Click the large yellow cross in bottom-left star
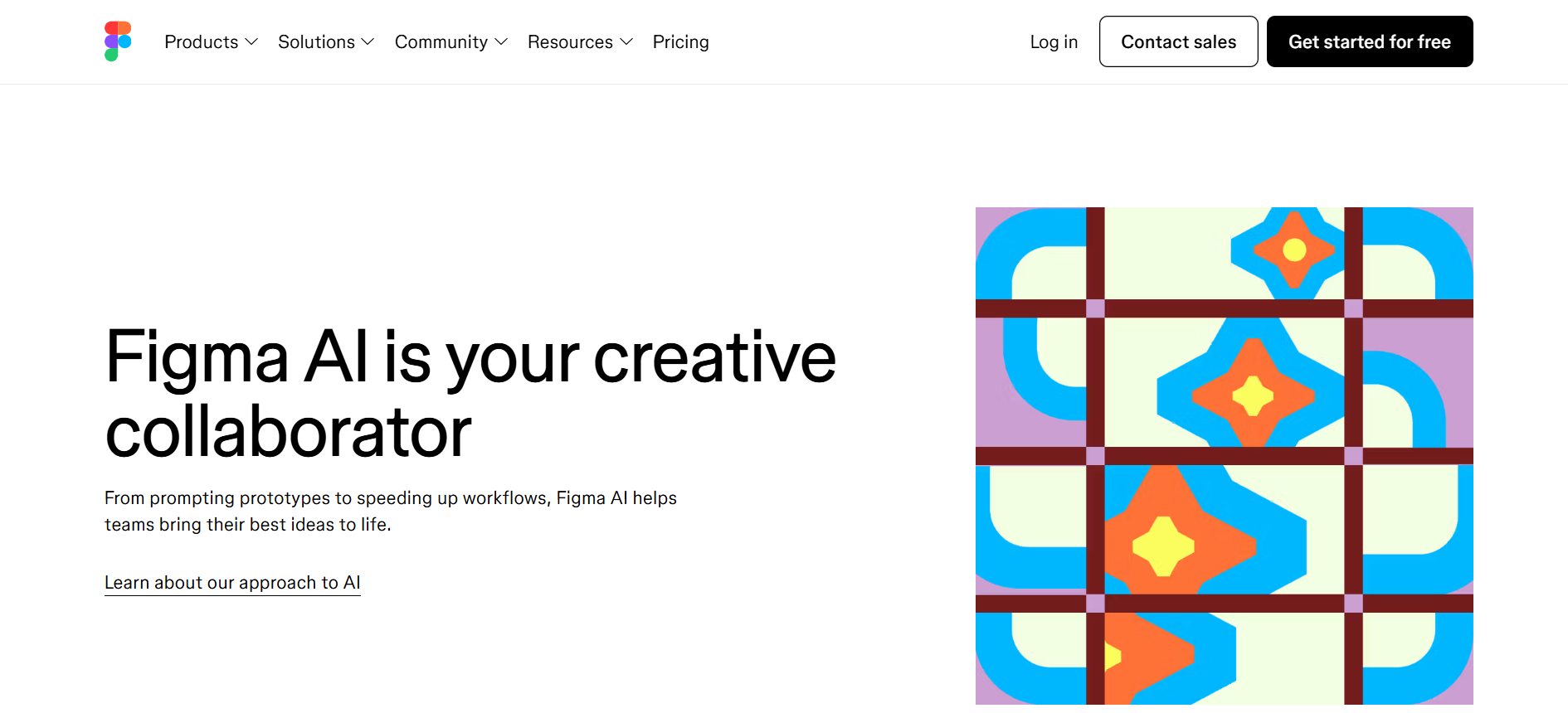The width and height of the screenshot is (1568, 713). (1163, 546)
